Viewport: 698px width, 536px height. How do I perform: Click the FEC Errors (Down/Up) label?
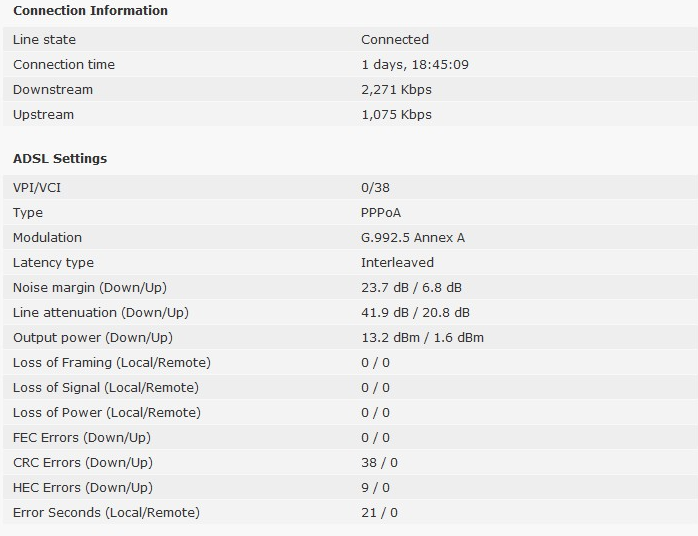point(82,438)
